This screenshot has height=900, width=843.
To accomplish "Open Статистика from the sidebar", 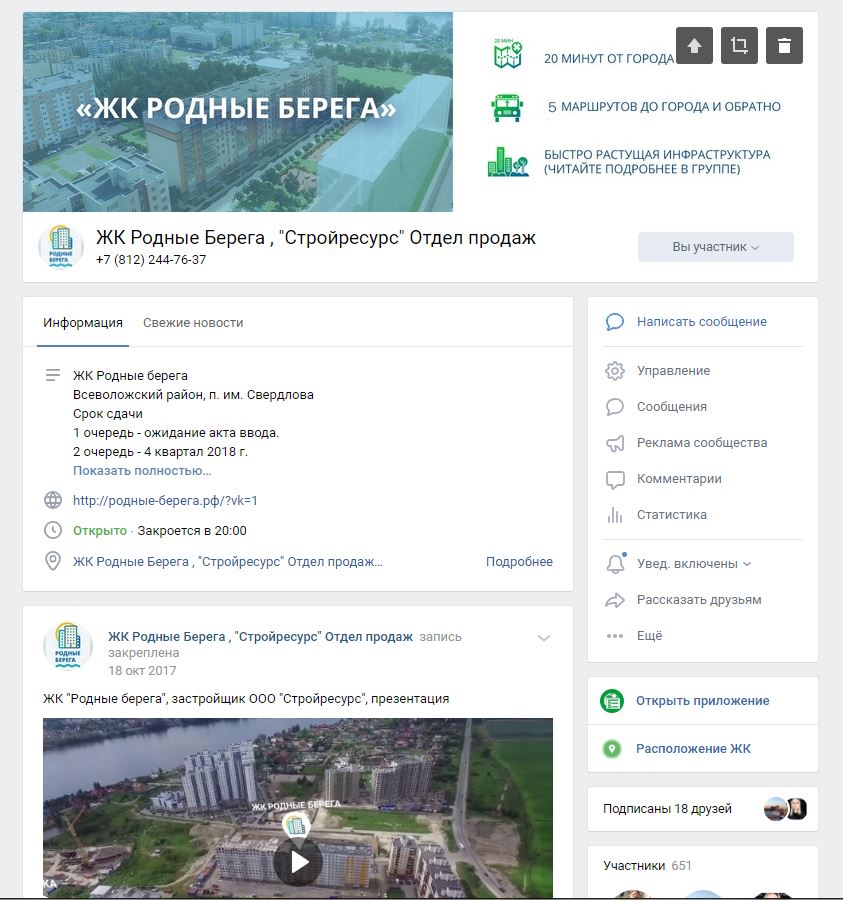I will point(671,515).
